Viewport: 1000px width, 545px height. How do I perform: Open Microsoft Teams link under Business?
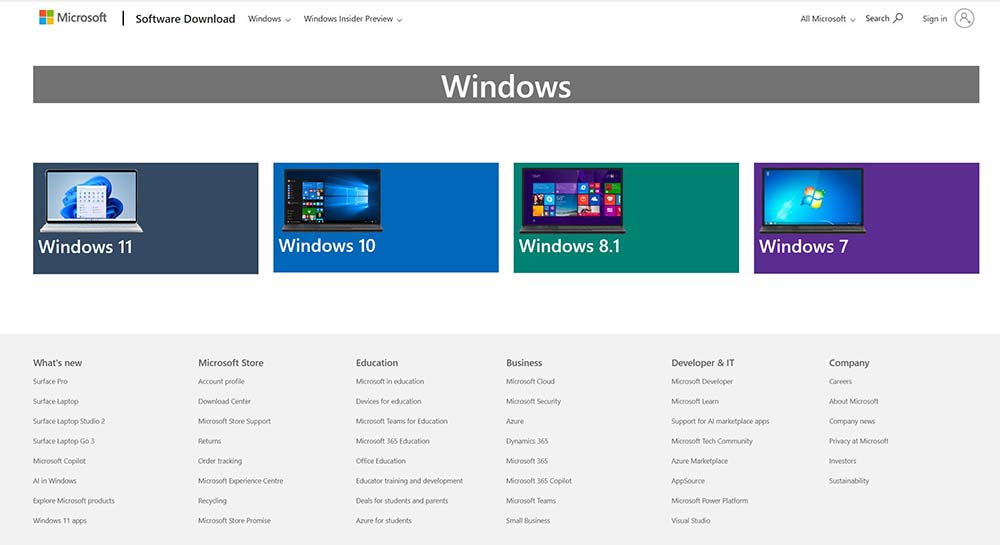pyautogui.click(x=531, y=500)
